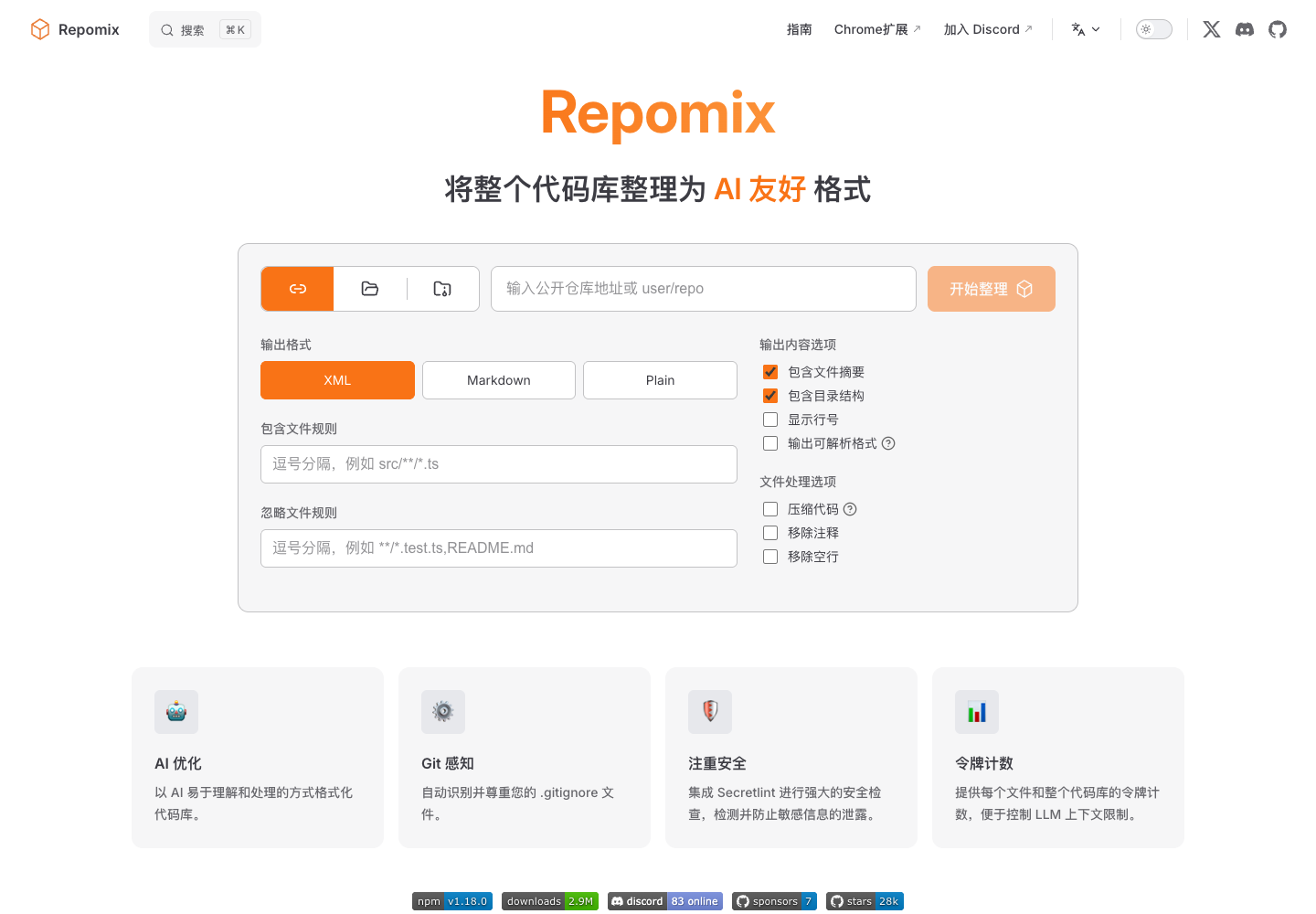Viewport: 1316px width, 914px height.
Task: Click help icon beside 压缩代码
Action: tap(850, 509)
